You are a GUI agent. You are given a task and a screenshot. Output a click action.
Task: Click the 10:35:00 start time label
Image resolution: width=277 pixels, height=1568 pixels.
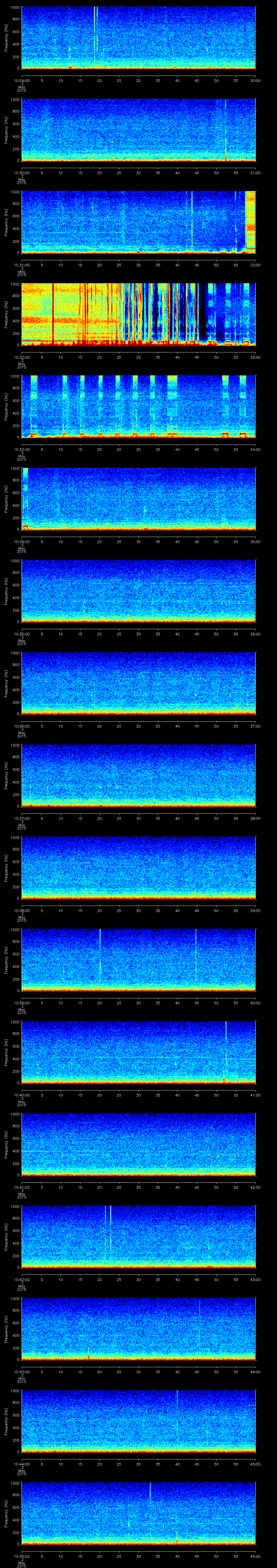21,634
